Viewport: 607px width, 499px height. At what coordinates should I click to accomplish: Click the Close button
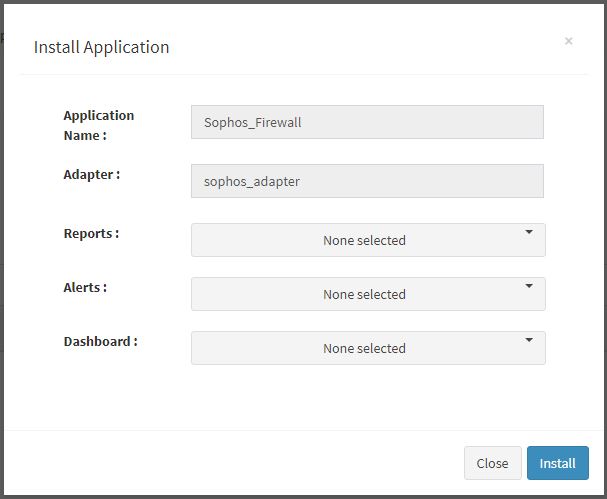pos(492,463)
